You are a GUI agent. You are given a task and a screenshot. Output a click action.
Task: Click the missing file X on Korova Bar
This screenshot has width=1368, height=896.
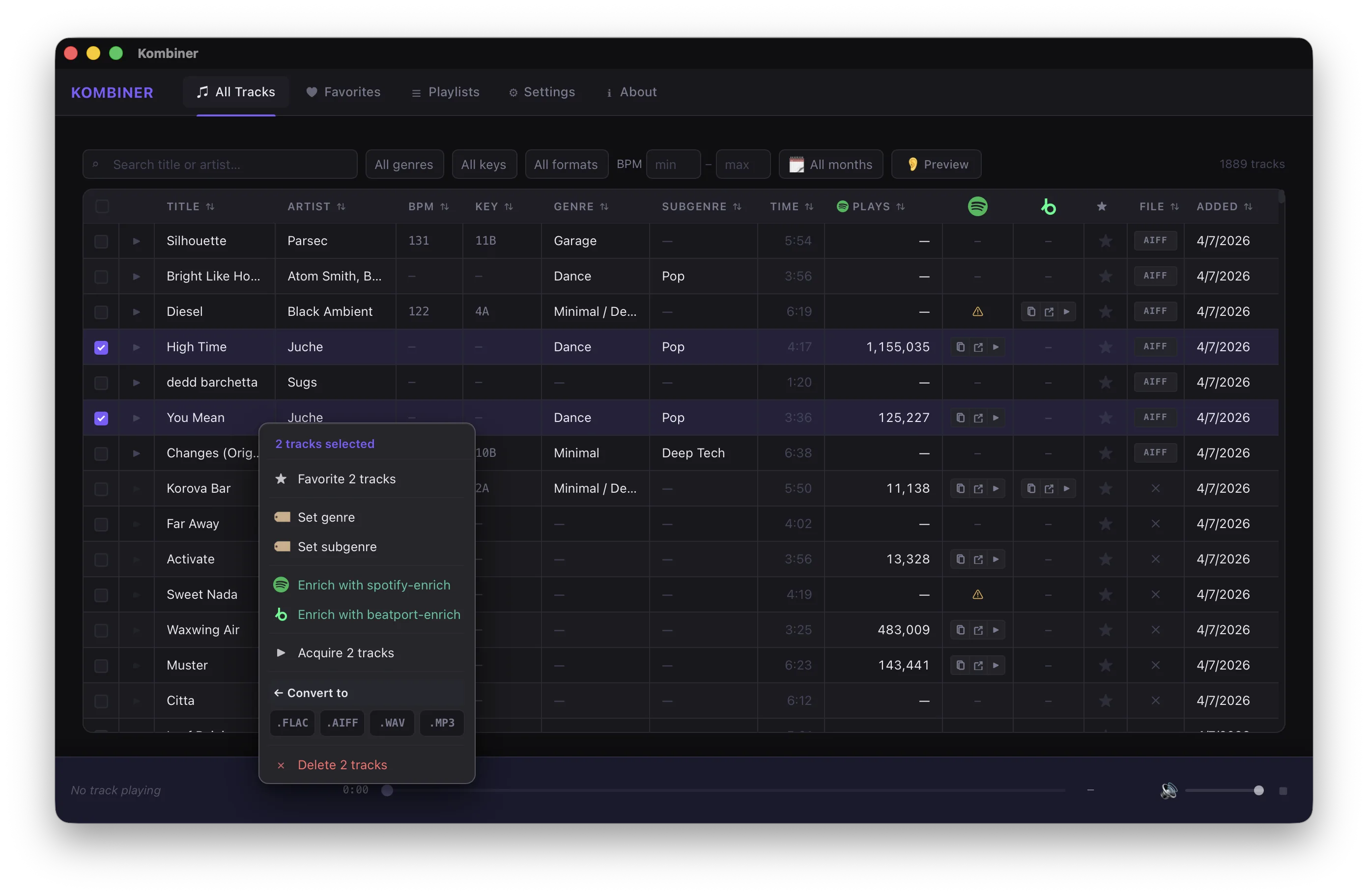pyautogui.click(x=1155, y=488)
